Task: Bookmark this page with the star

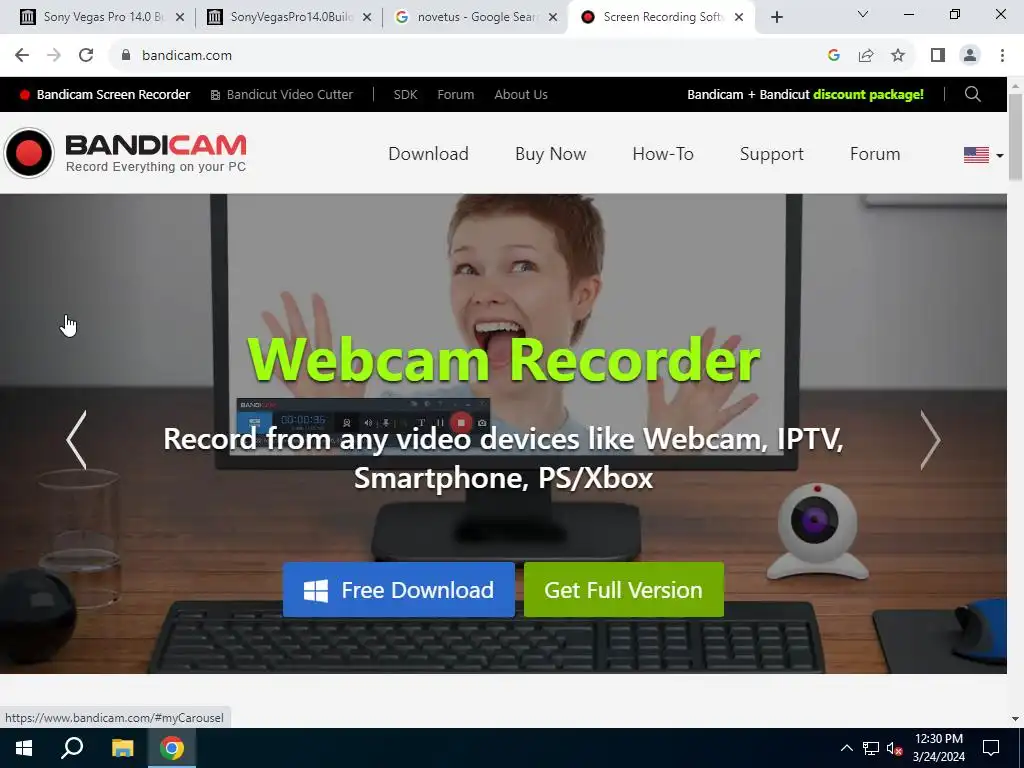Action: (x=898, y=56)
